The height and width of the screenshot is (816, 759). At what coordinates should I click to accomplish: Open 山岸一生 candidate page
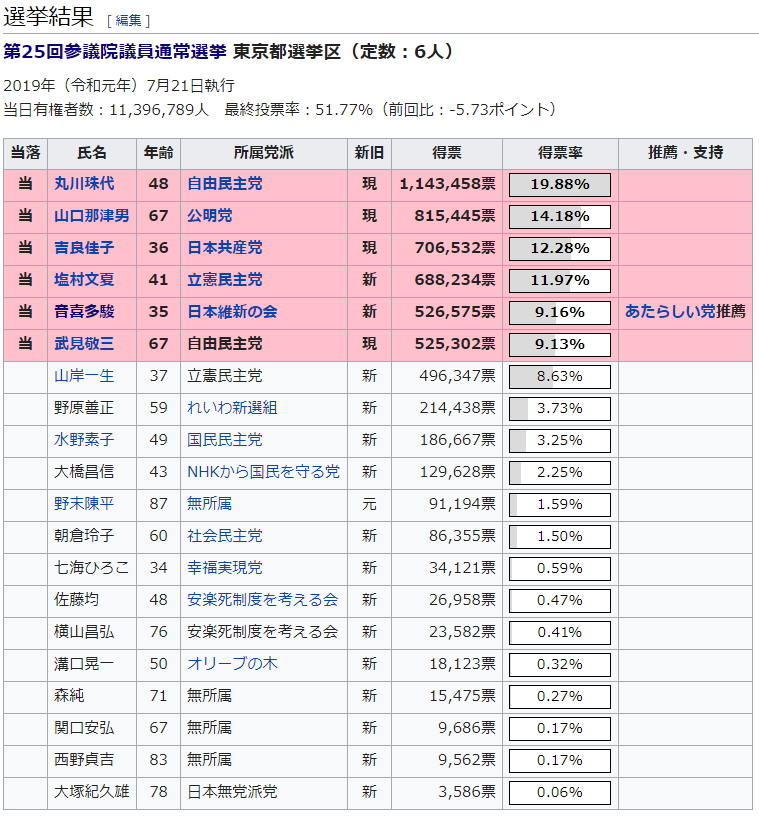pos(84,376)
